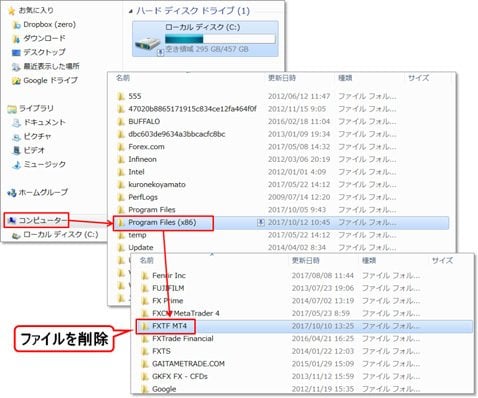Click date 2009/07/14 12:20 cell
The image size is (478, 398).
(x=299, y=197)
